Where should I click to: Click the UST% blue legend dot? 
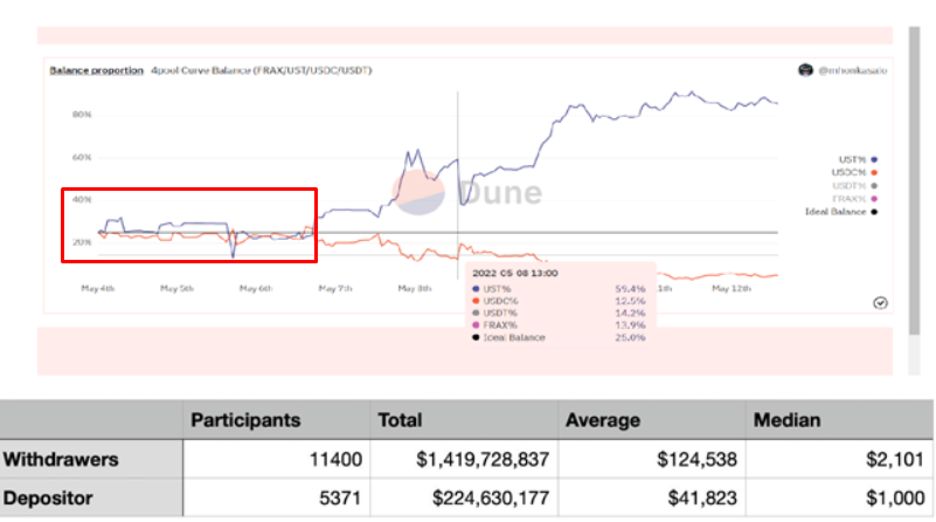[x=875, y=159]
